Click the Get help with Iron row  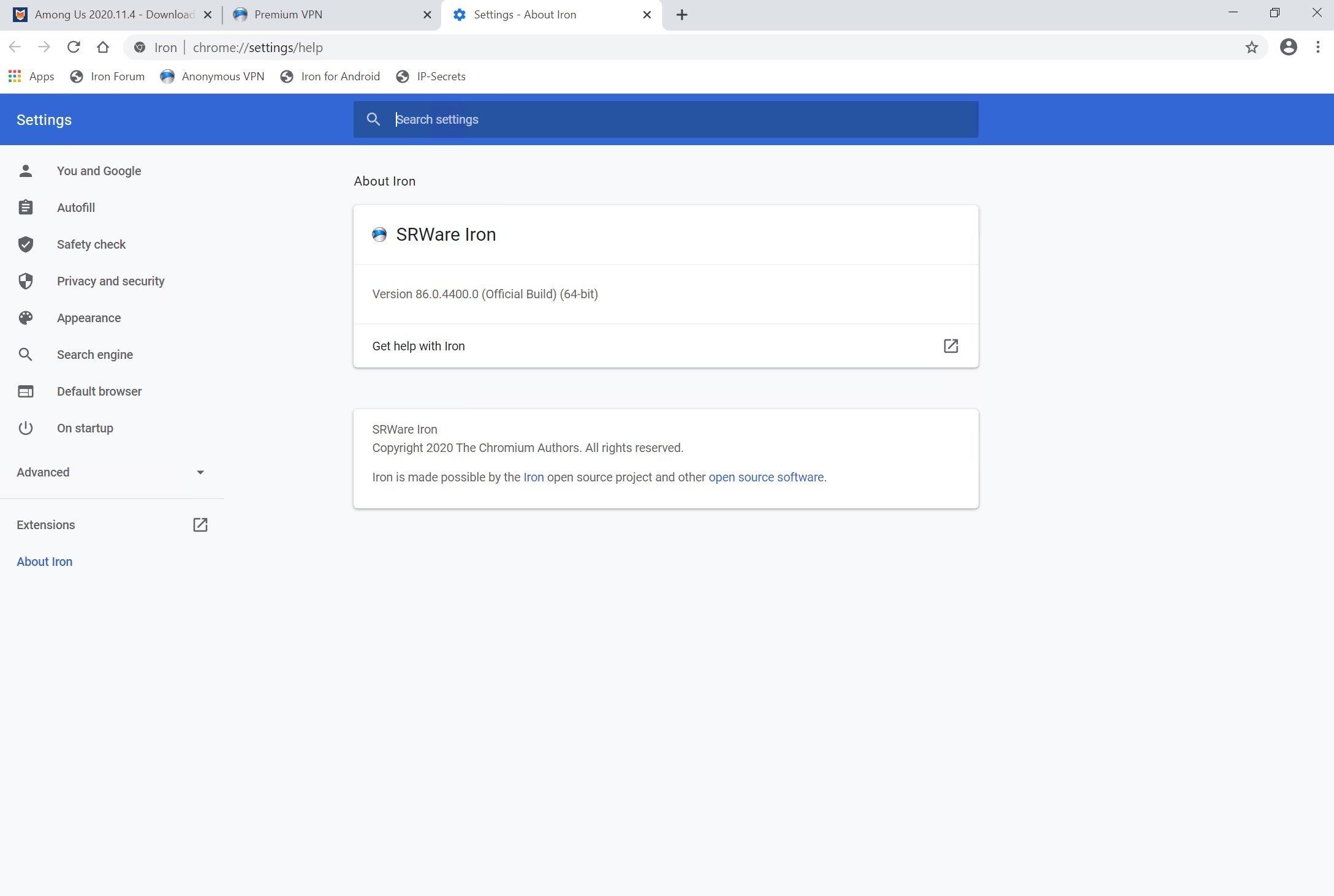(x=666, y=346)
